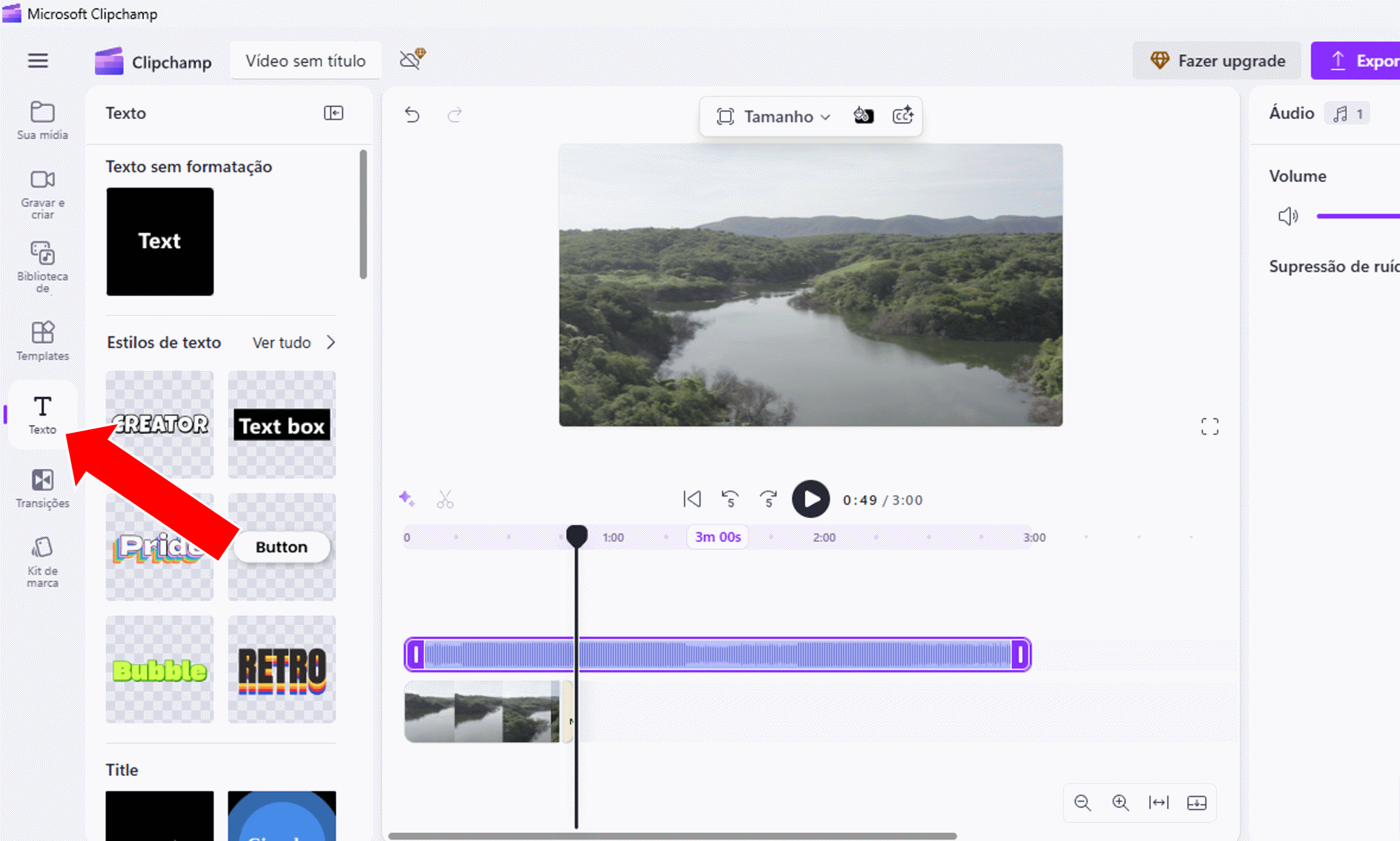Select the RETRO text style thumbnail

click(x=281, y=669)
